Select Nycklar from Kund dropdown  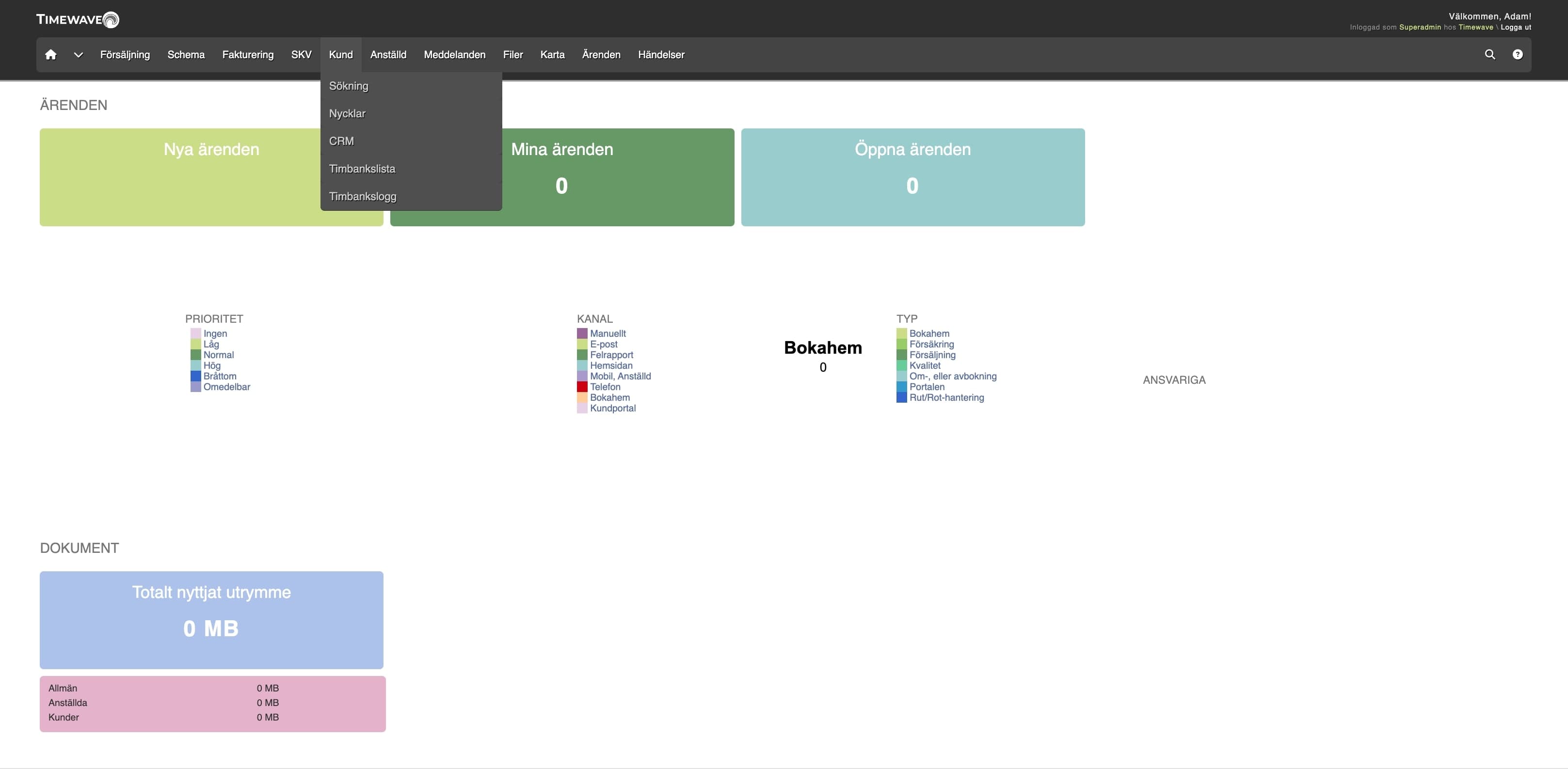(x=411, y=114)
